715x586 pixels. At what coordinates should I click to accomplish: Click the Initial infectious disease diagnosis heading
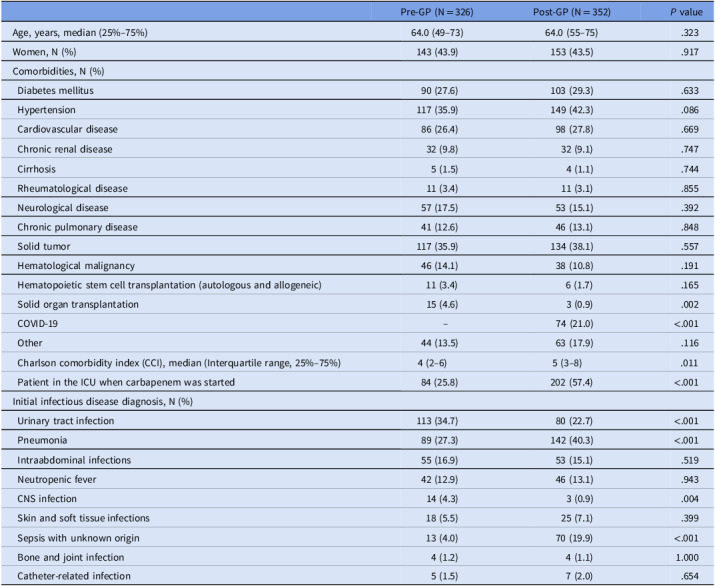point(103,401)
